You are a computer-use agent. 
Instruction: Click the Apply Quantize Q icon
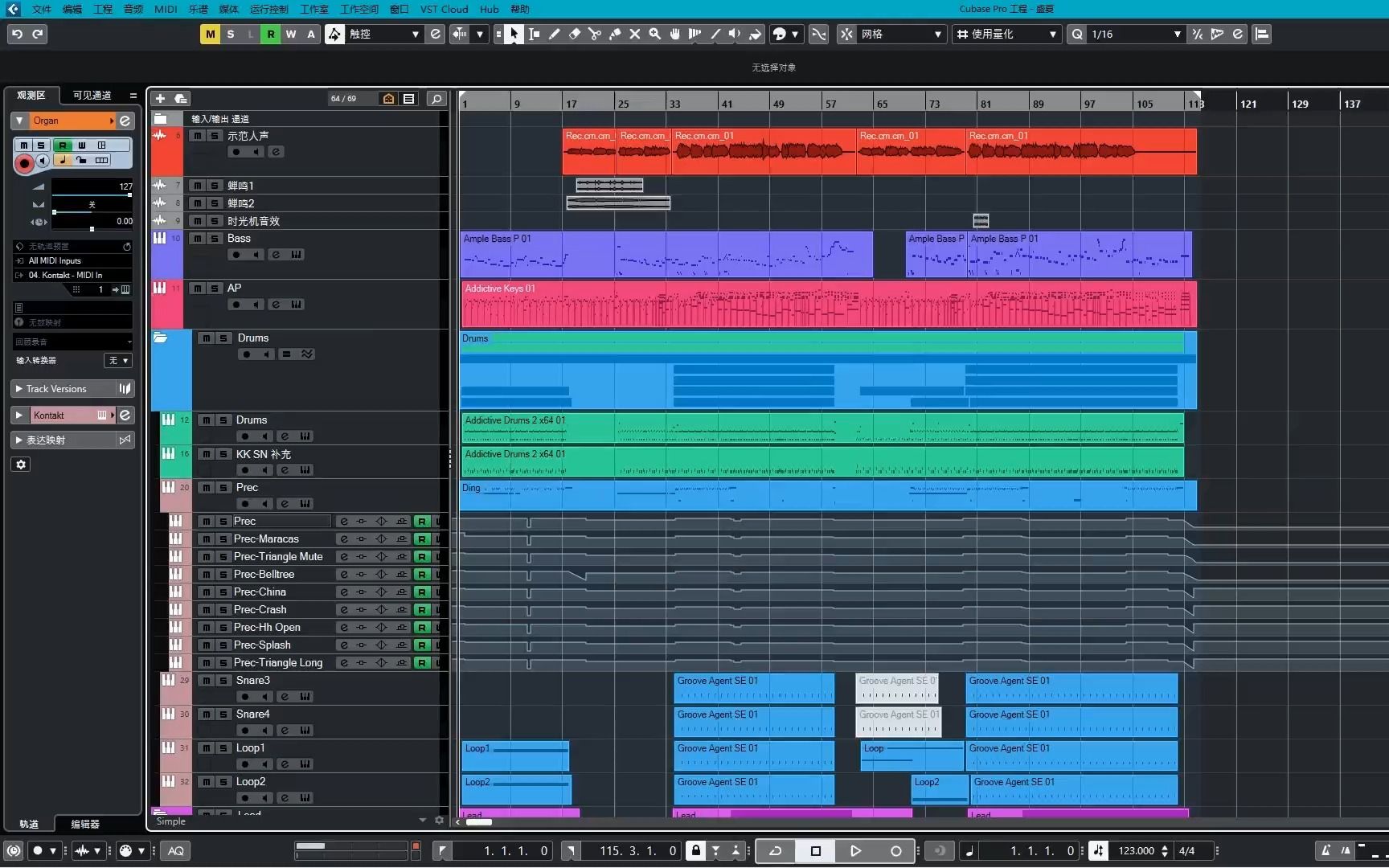click(1077, 34)
